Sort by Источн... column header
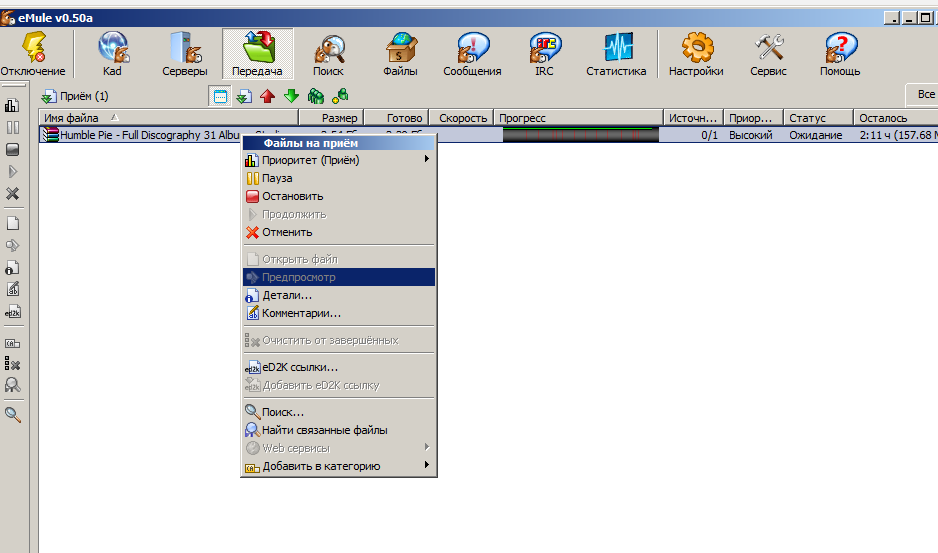 (693, 118)
